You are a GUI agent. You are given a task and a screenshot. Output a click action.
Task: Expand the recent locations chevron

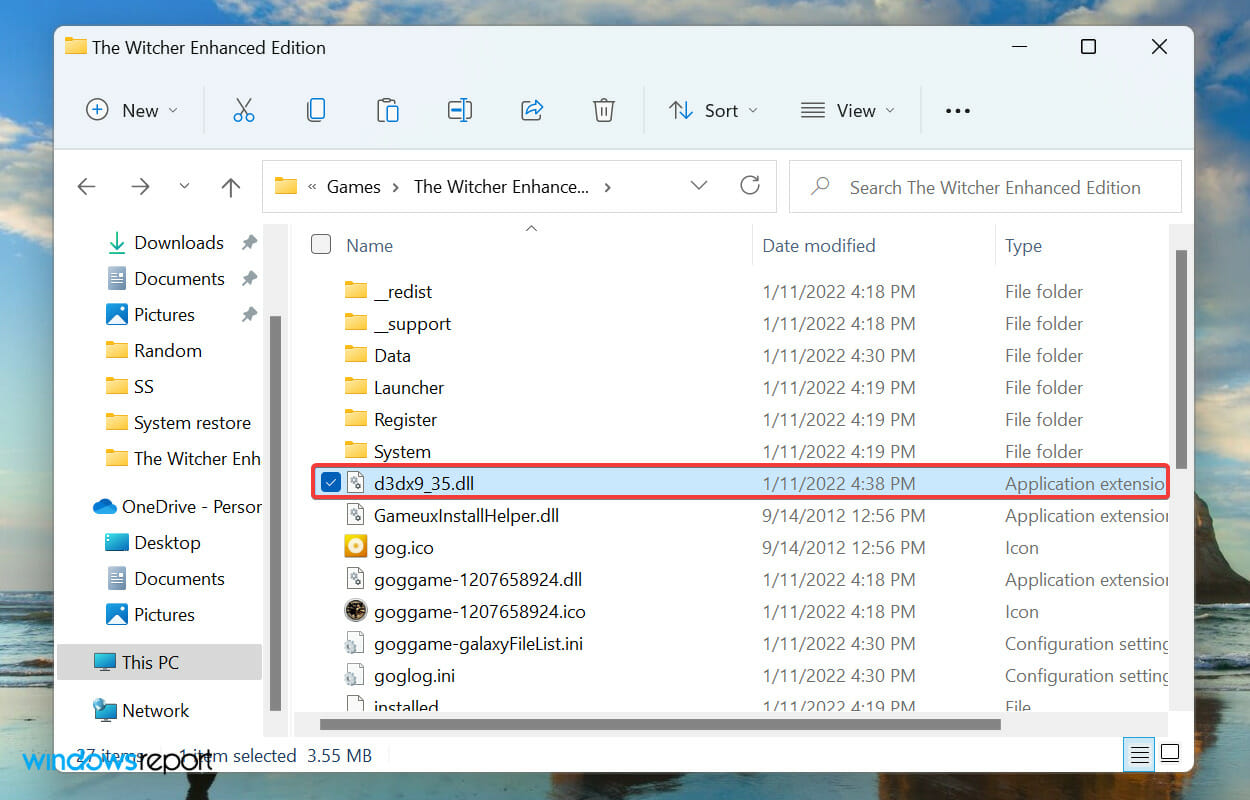coord(184,186)
